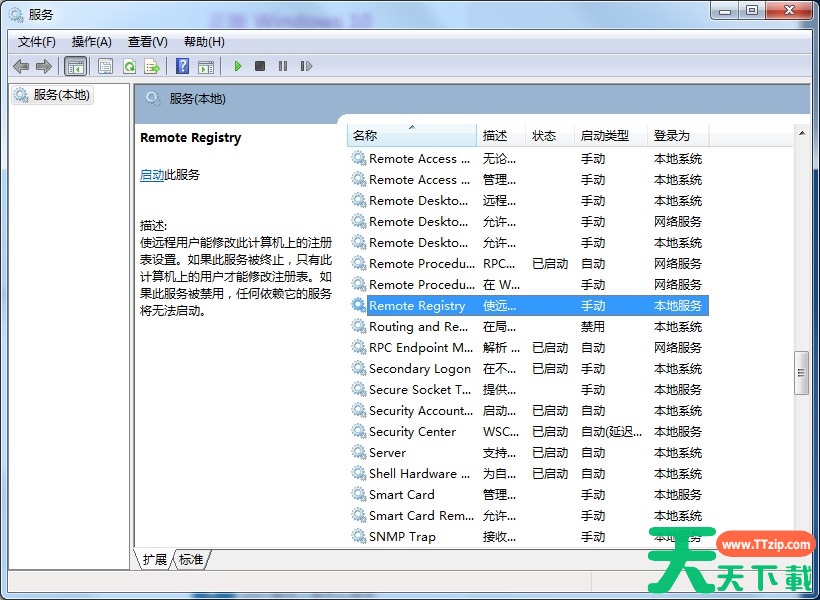Open the Properties toolbar icon
This screenshot has height=600, width=820.
105,66
